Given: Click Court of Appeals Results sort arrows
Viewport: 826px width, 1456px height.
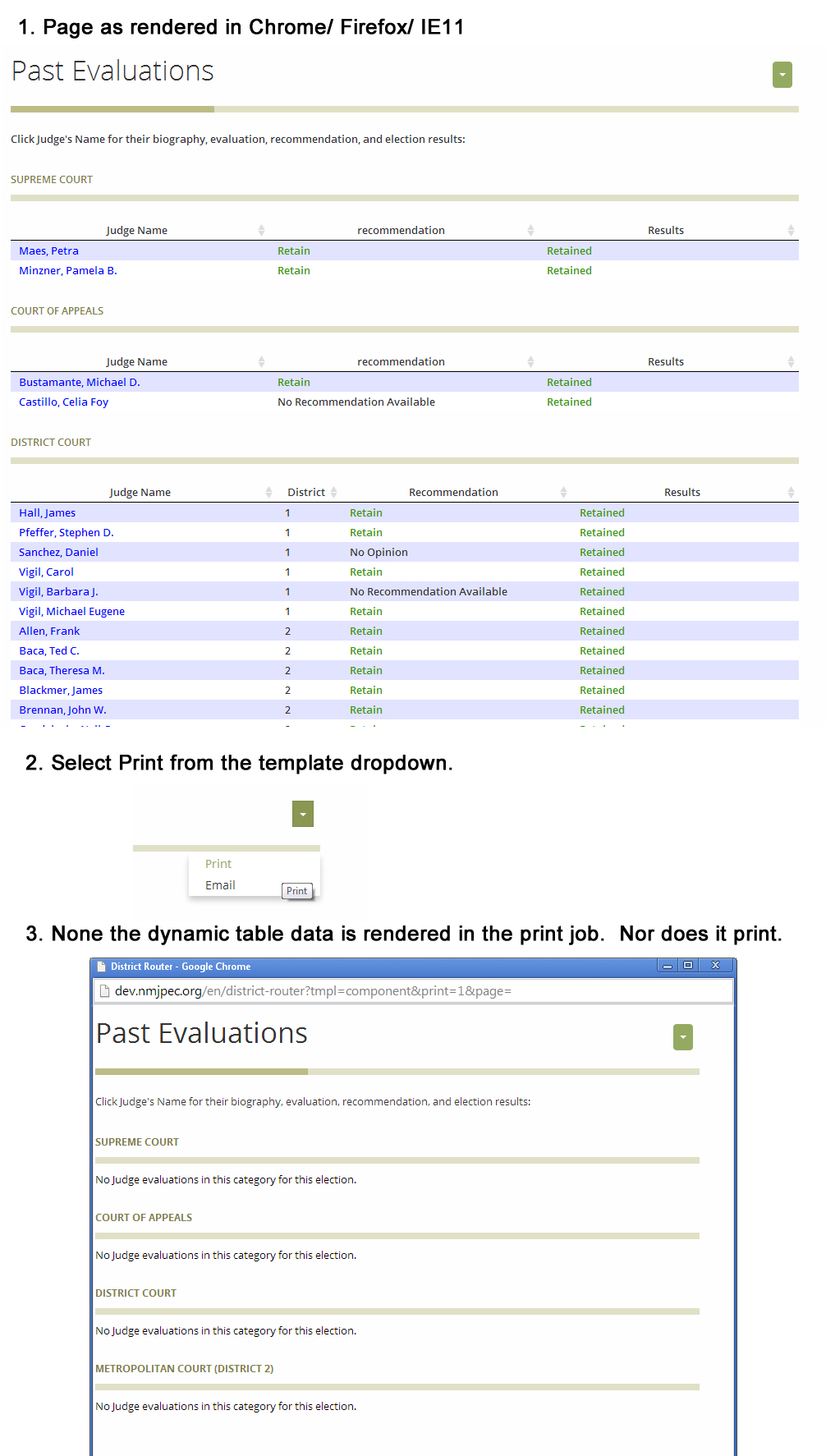Looking at the screenshot, I should (791, 361).
